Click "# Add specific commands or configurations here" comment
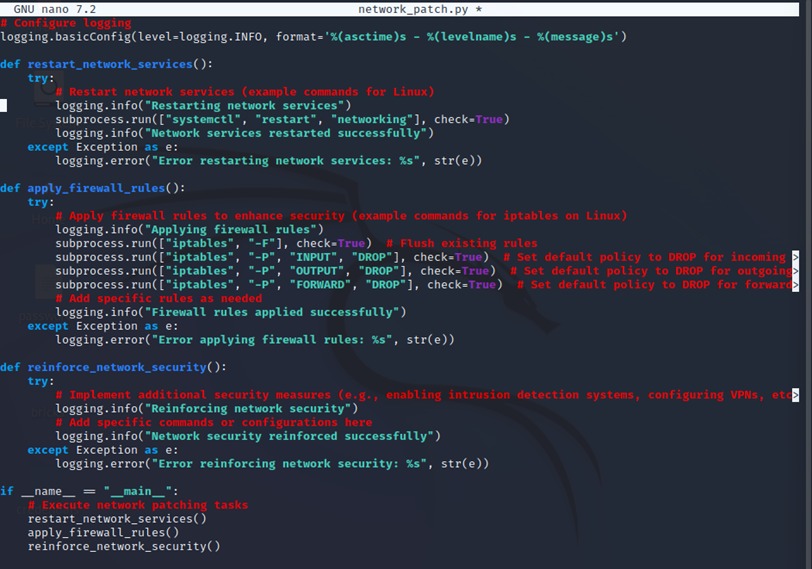Screen dimensions: 812x569 [213, 422]
